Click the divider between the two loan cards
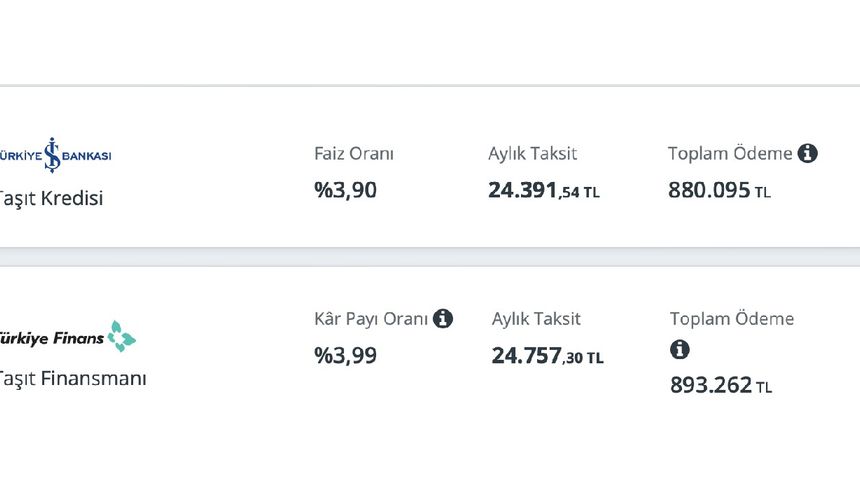 click(430, 257)
